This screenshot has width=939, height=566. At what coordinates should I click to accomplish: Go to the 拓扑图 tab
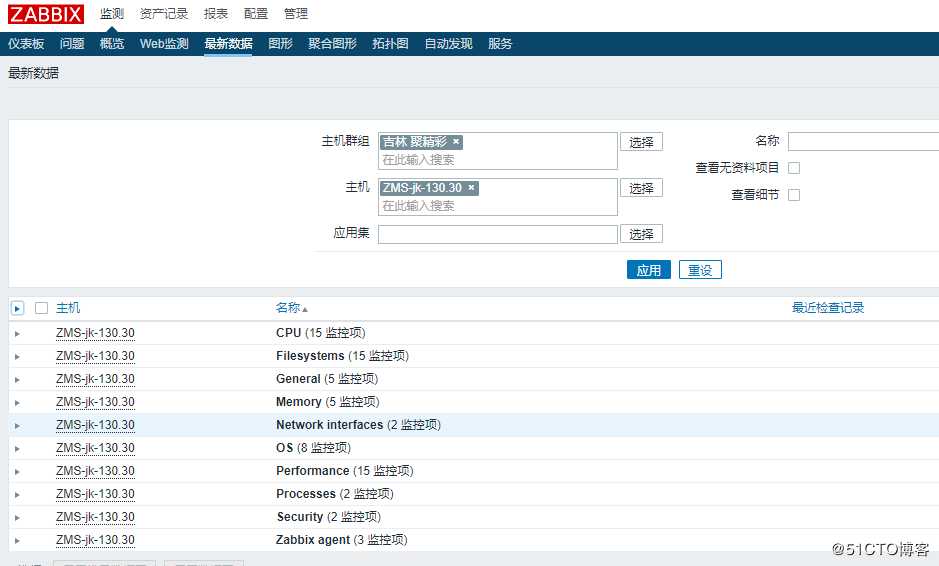click(x=390, y=44)
